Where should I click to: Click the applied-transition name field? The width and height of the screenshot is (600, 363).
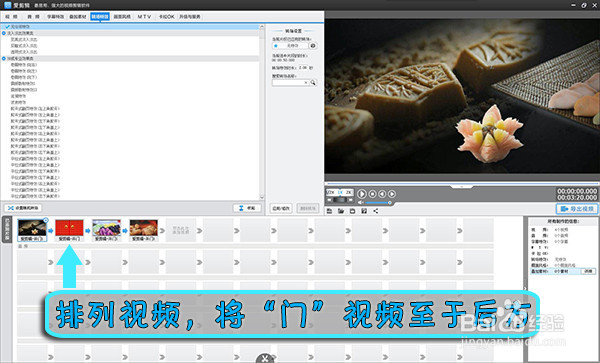[290, 46]
